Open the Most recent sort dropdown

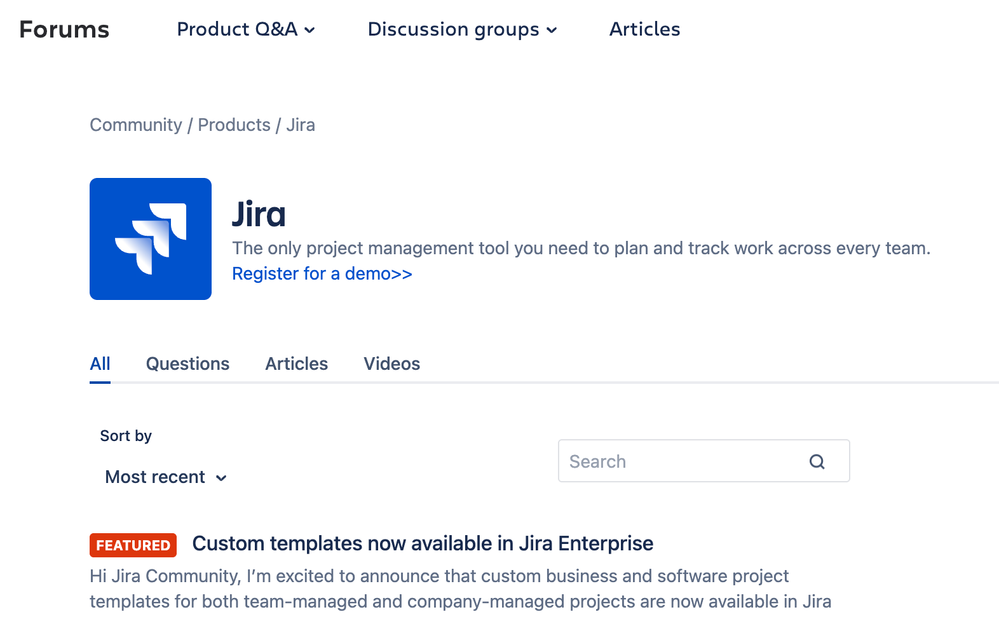[166, 477]
